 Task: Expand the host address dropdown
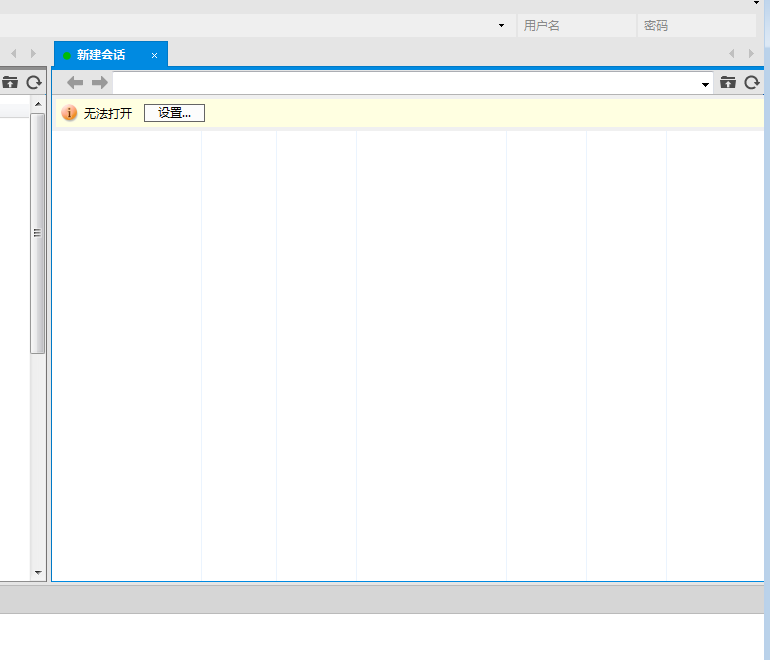(x=501, y=26)
